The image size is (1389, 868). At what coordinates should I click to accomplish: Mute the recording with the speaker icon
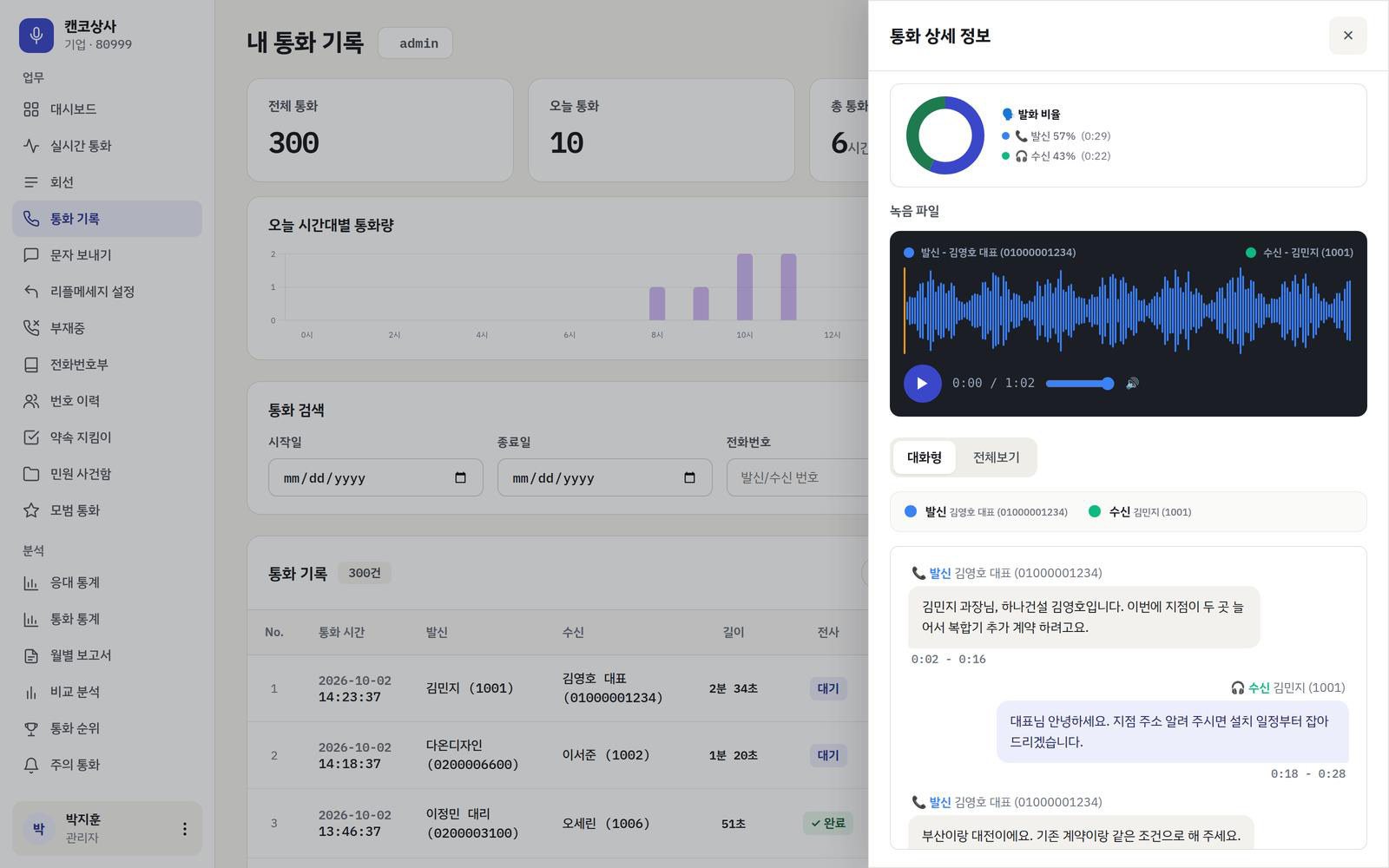1132,384
